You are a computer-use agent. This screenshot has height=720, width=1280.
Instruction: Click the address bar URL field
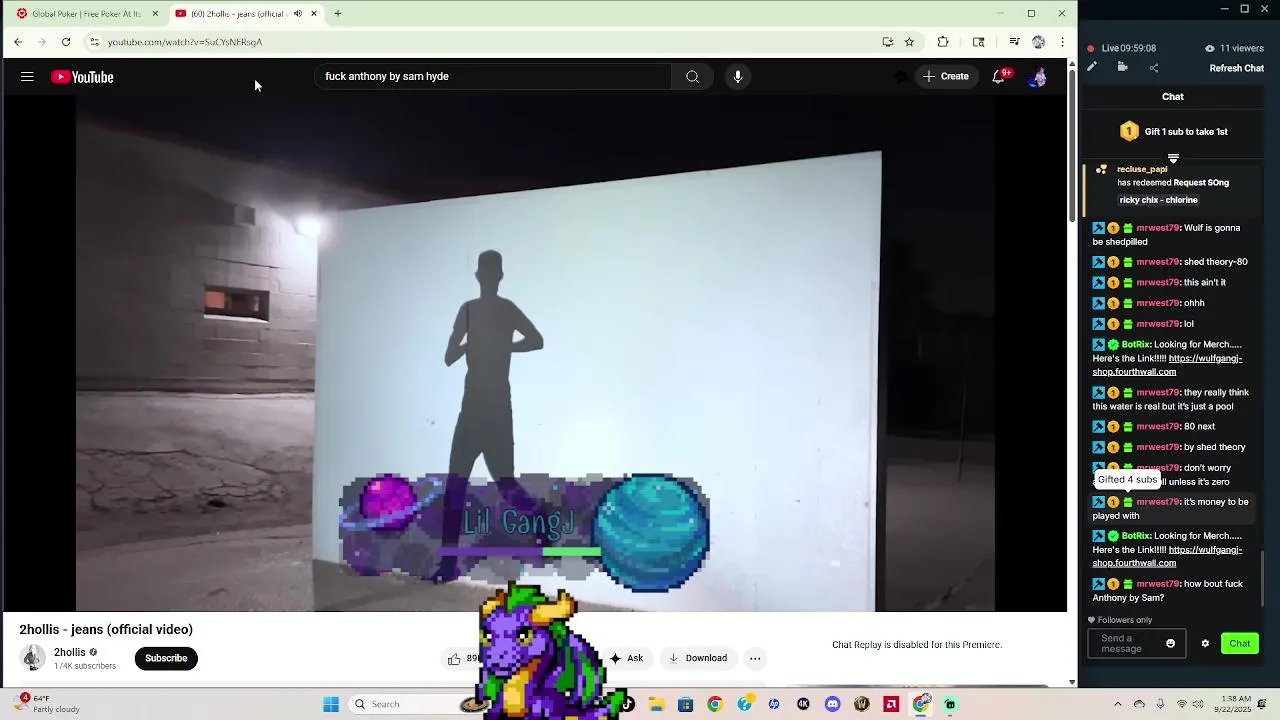click(x=480, y=42)
